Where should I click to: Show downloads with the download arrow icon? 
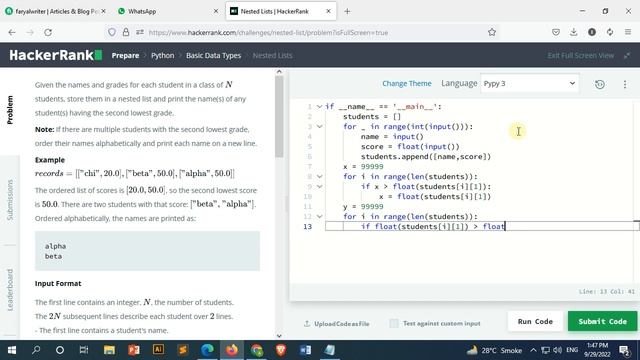point(573,32)
